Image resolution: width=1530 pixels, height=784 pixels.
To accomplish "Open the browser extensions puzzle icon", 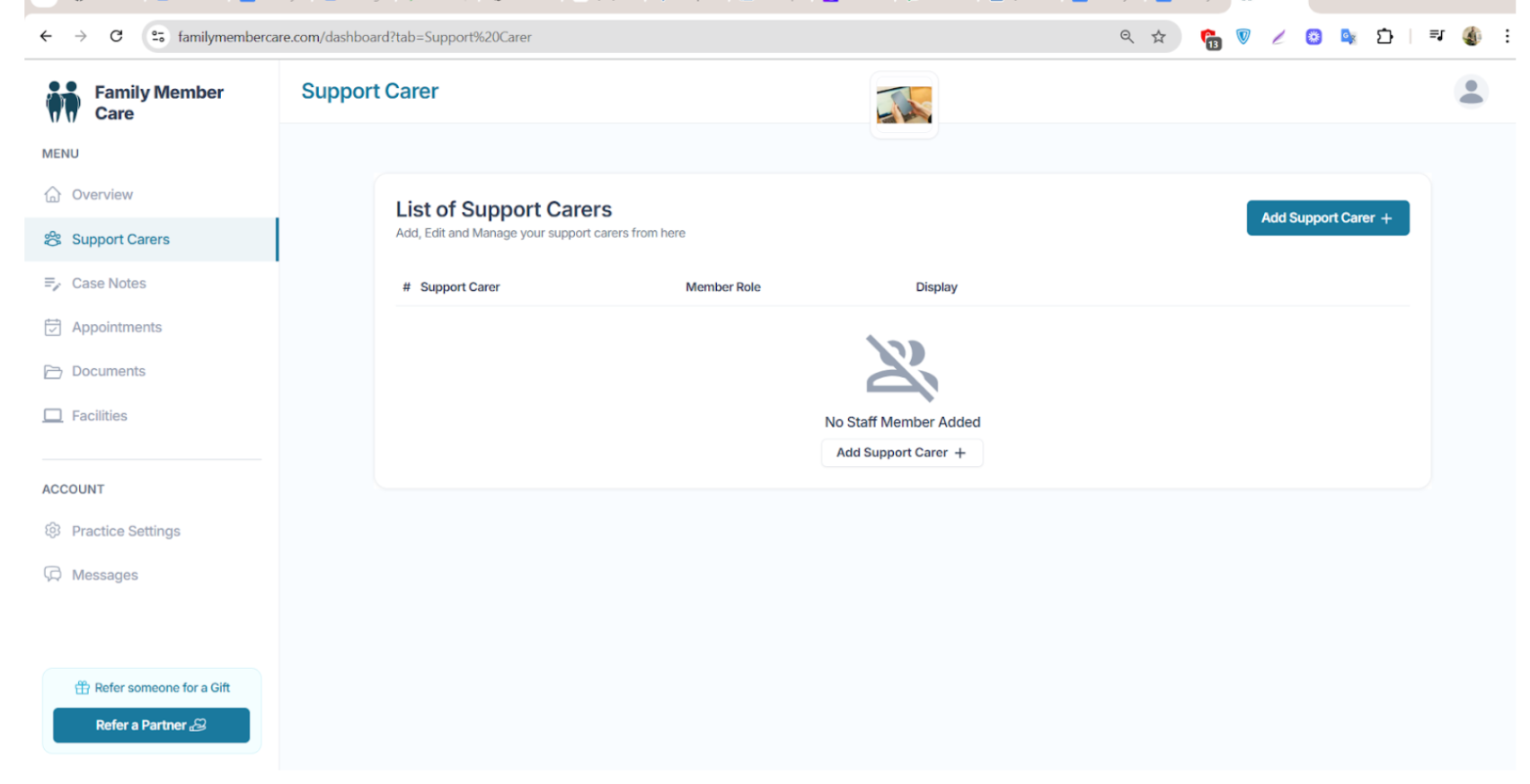I will pyautogui.click(x=1384, y=37).
